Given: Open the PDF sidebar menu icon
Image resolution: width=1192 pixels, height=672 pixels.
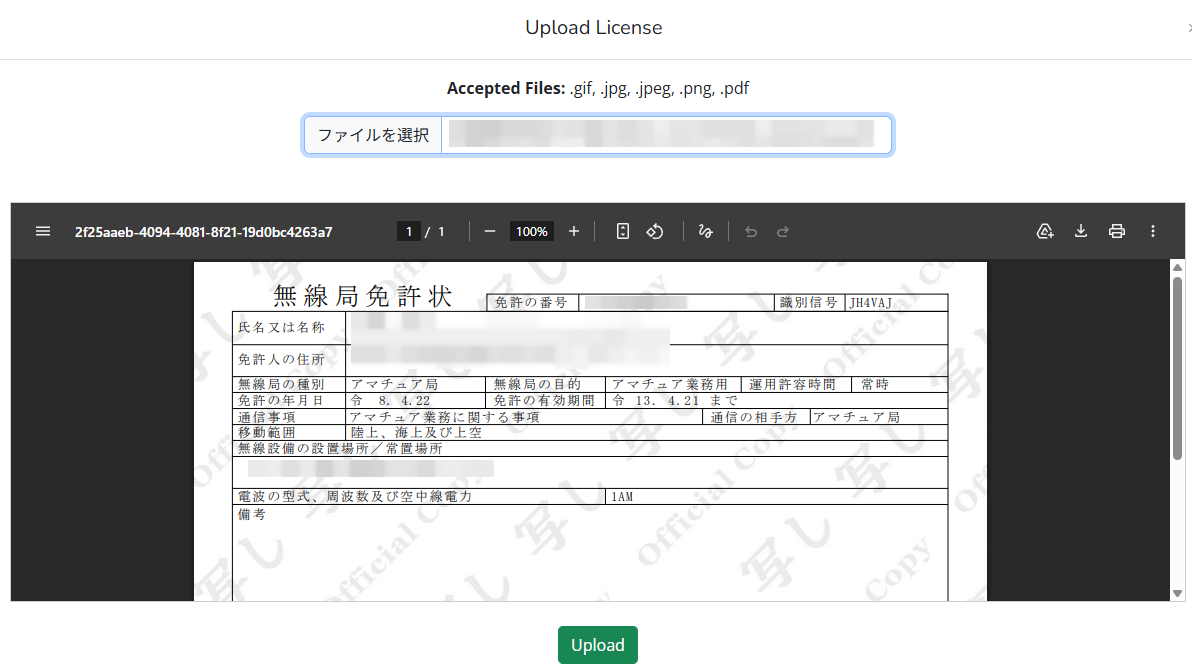Looking at the screenshot, I should point(43,231).
